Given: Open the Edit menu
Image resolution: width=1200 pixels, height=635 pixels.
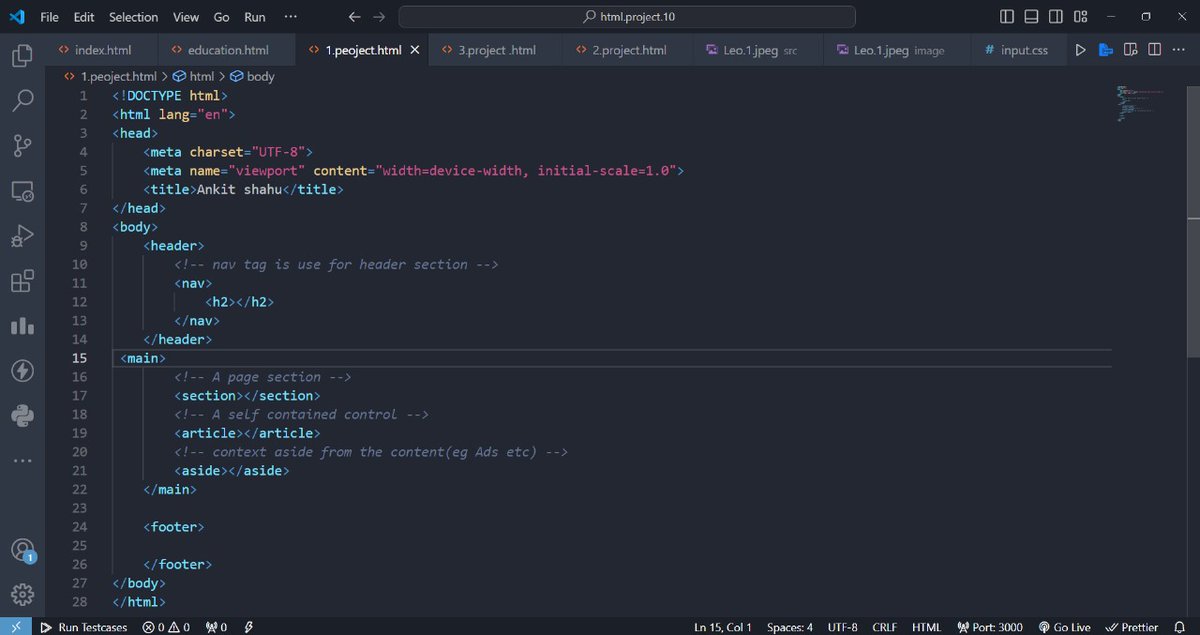Looking at the screenshot, I should point(84,17).
